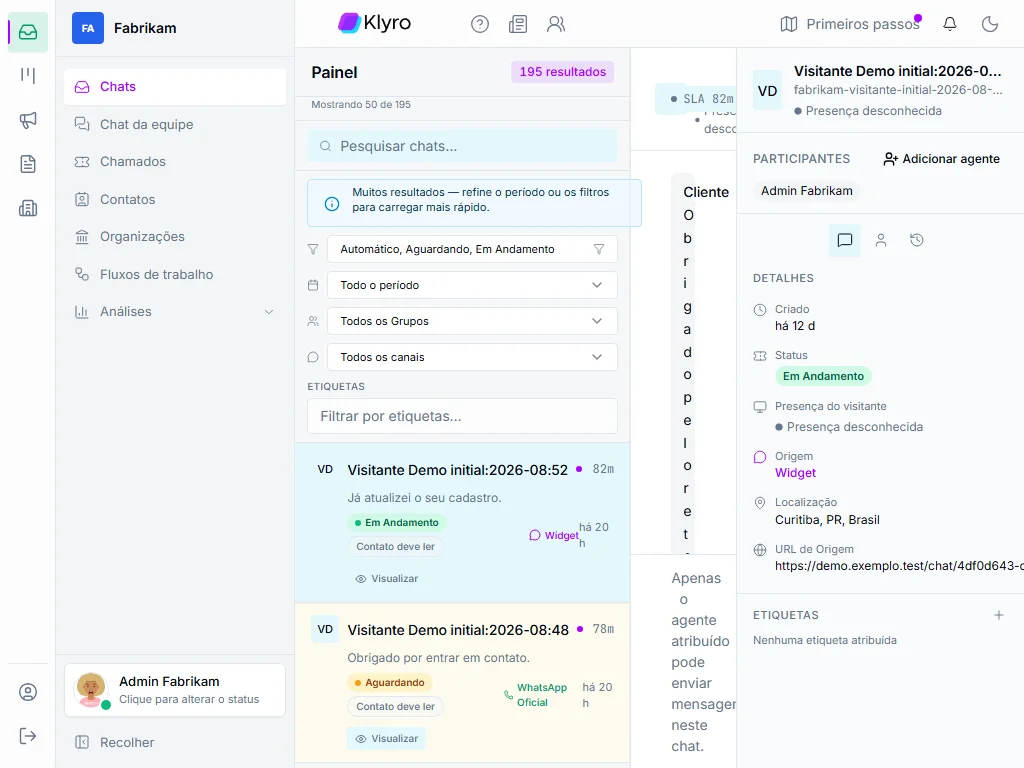Image resolution: width=1024 pixels, height=768 pixels.
Task: Click the Admin Fabrikam participant chip
Action: click(x=807, y=191)
